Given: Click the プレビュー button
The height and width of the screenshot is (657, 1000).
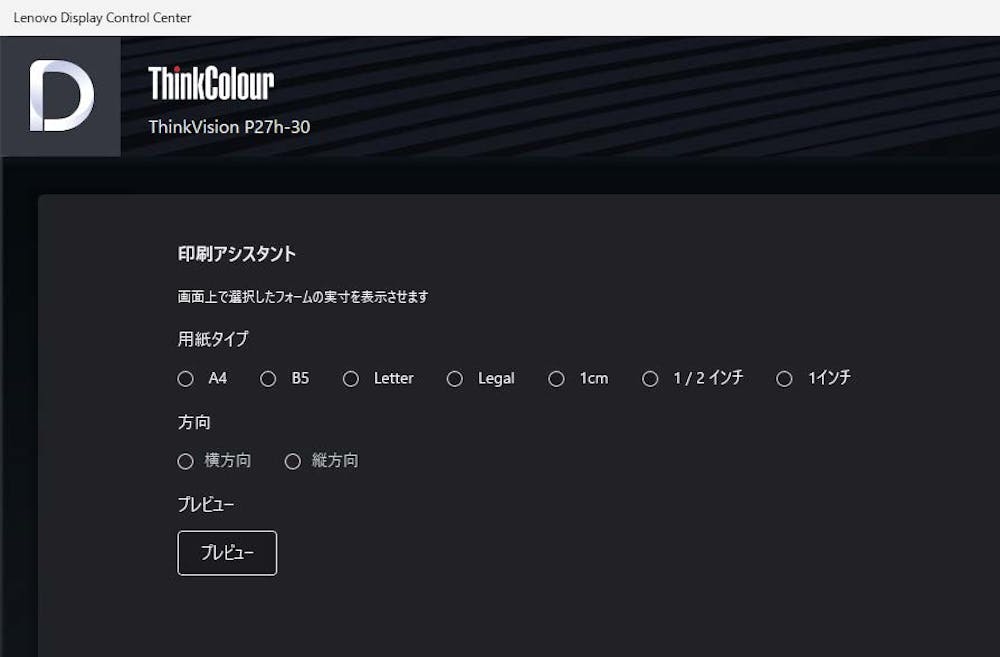Looking at the screenshot, I should 227,553.
